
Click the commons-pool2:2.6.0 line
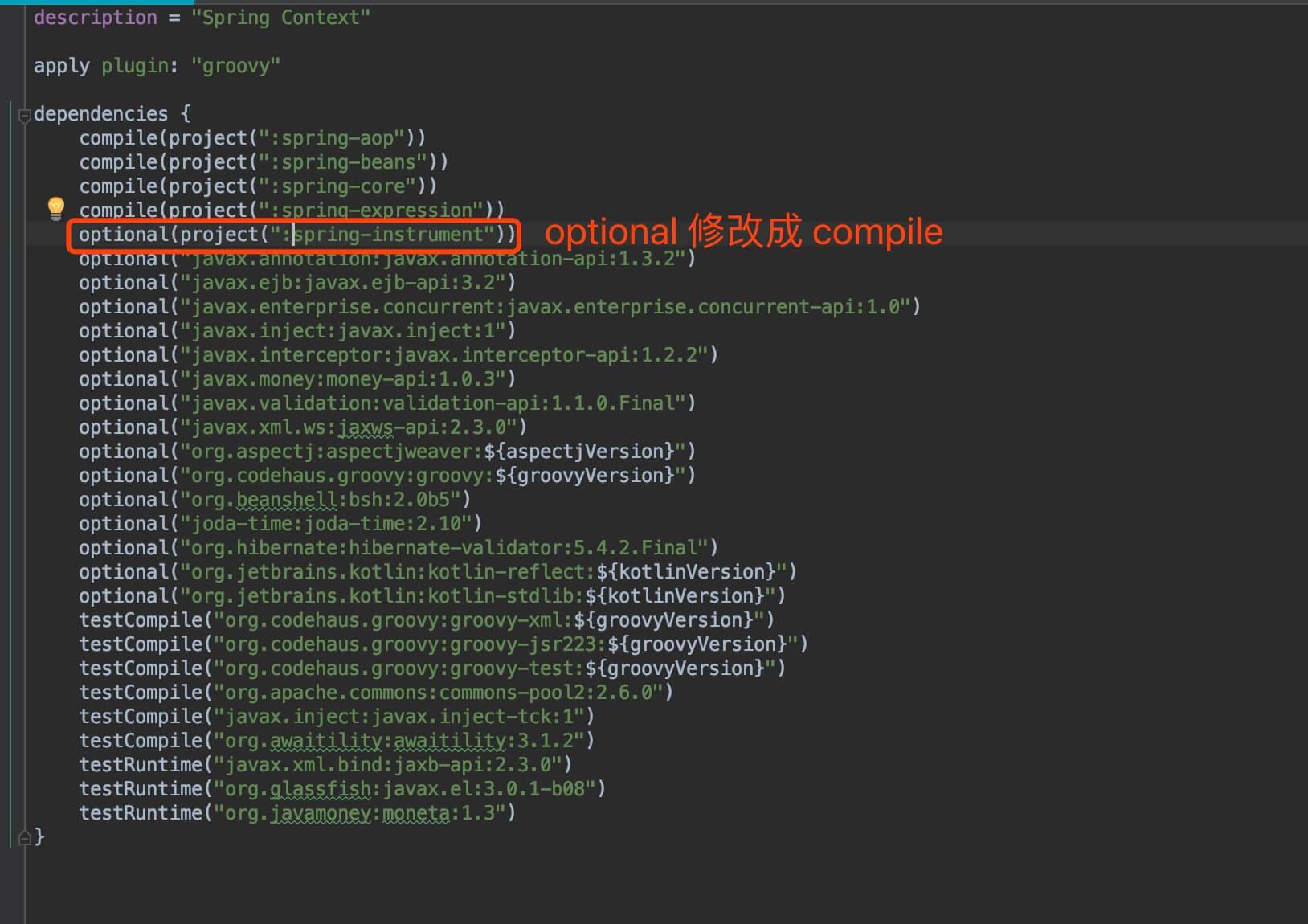pyautogui.click(x=376, y=693)
